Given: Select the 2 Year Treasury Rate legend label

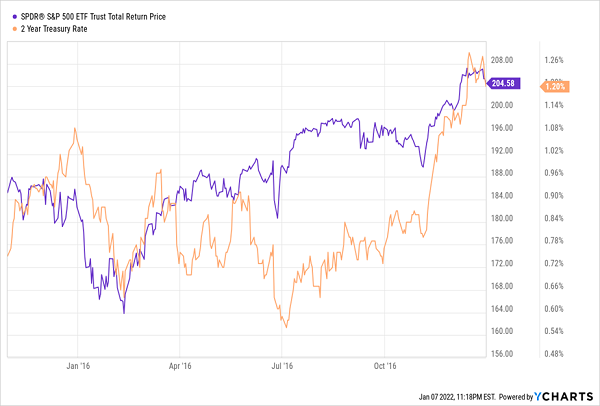Looking at the screenshot, I should [54, 29].
